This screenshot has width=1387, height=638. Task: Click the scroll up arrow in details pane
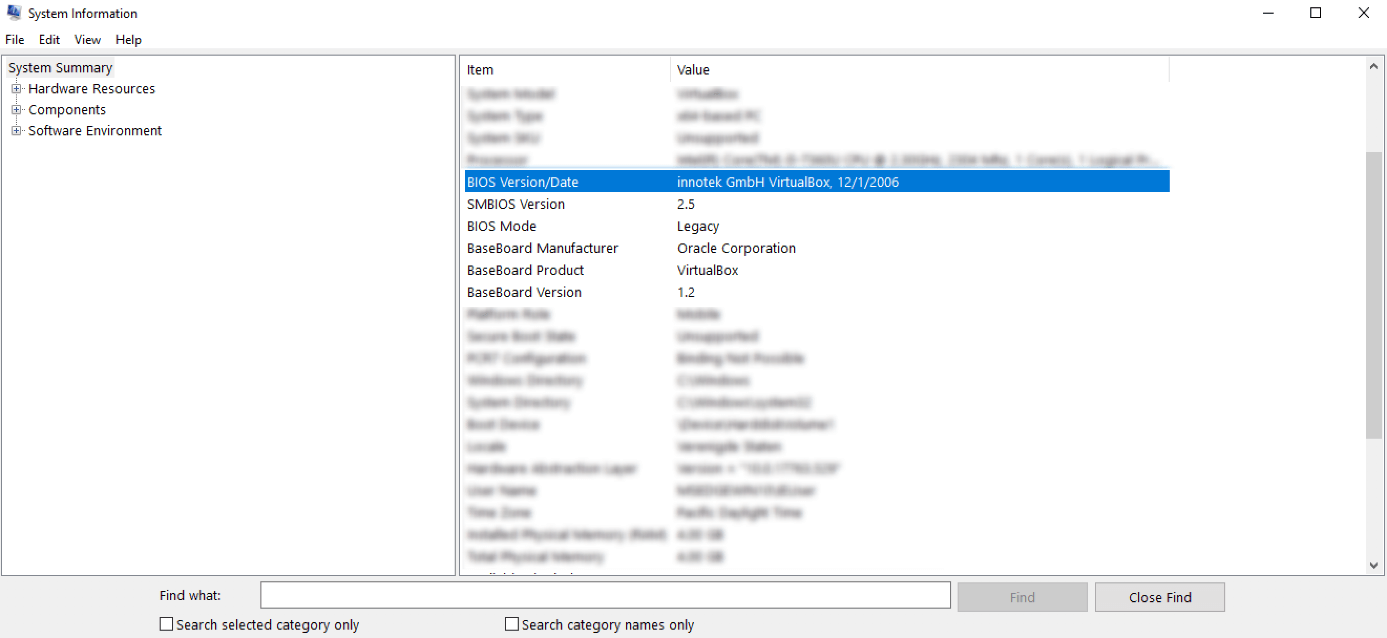pos(1374,67)
